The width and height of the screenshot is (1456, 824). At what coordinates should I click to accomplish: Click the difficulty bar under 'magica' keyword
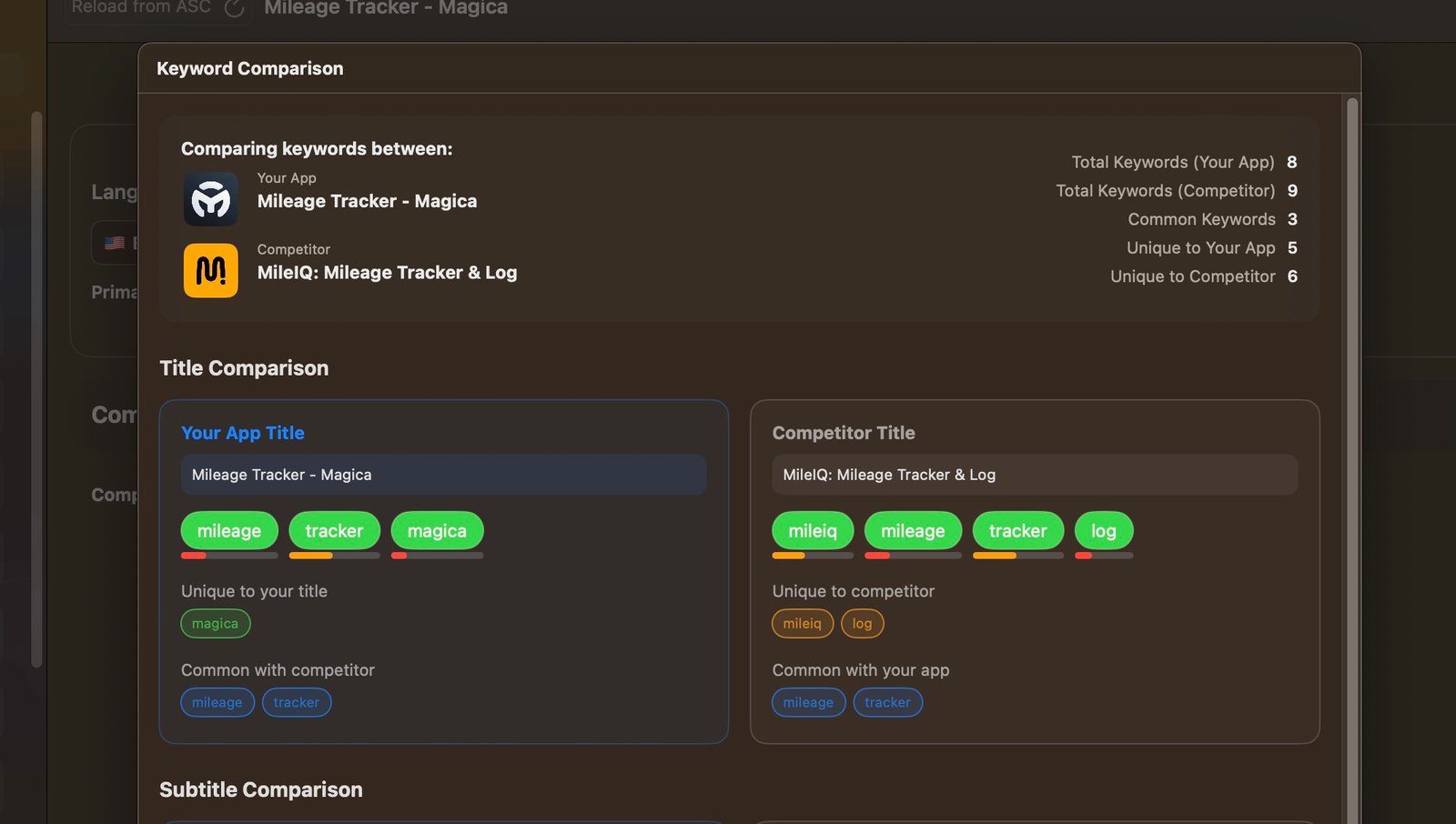click(437, 556)
